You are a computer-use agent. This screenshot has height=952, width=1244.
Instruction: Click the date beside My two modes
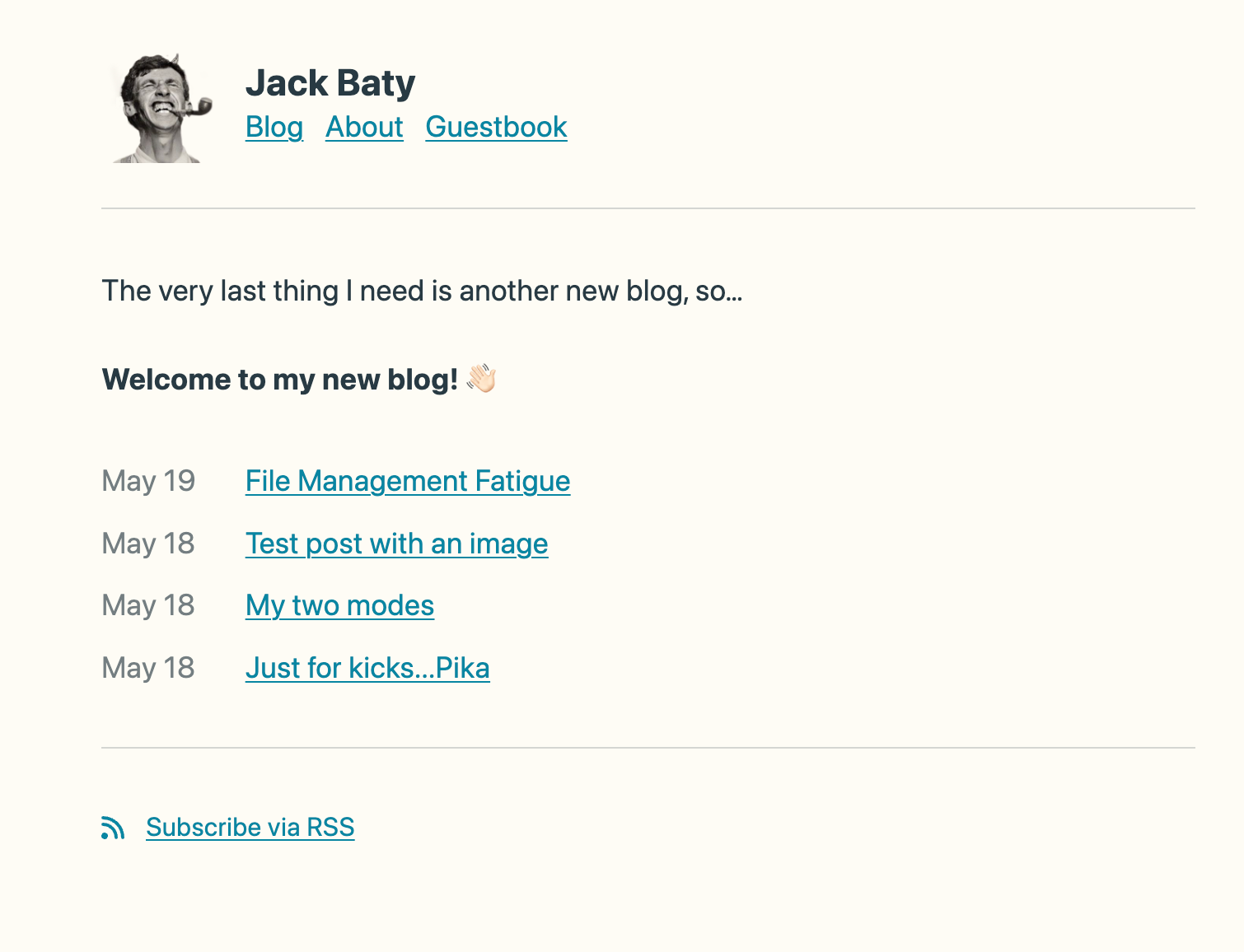coord(148,605)
